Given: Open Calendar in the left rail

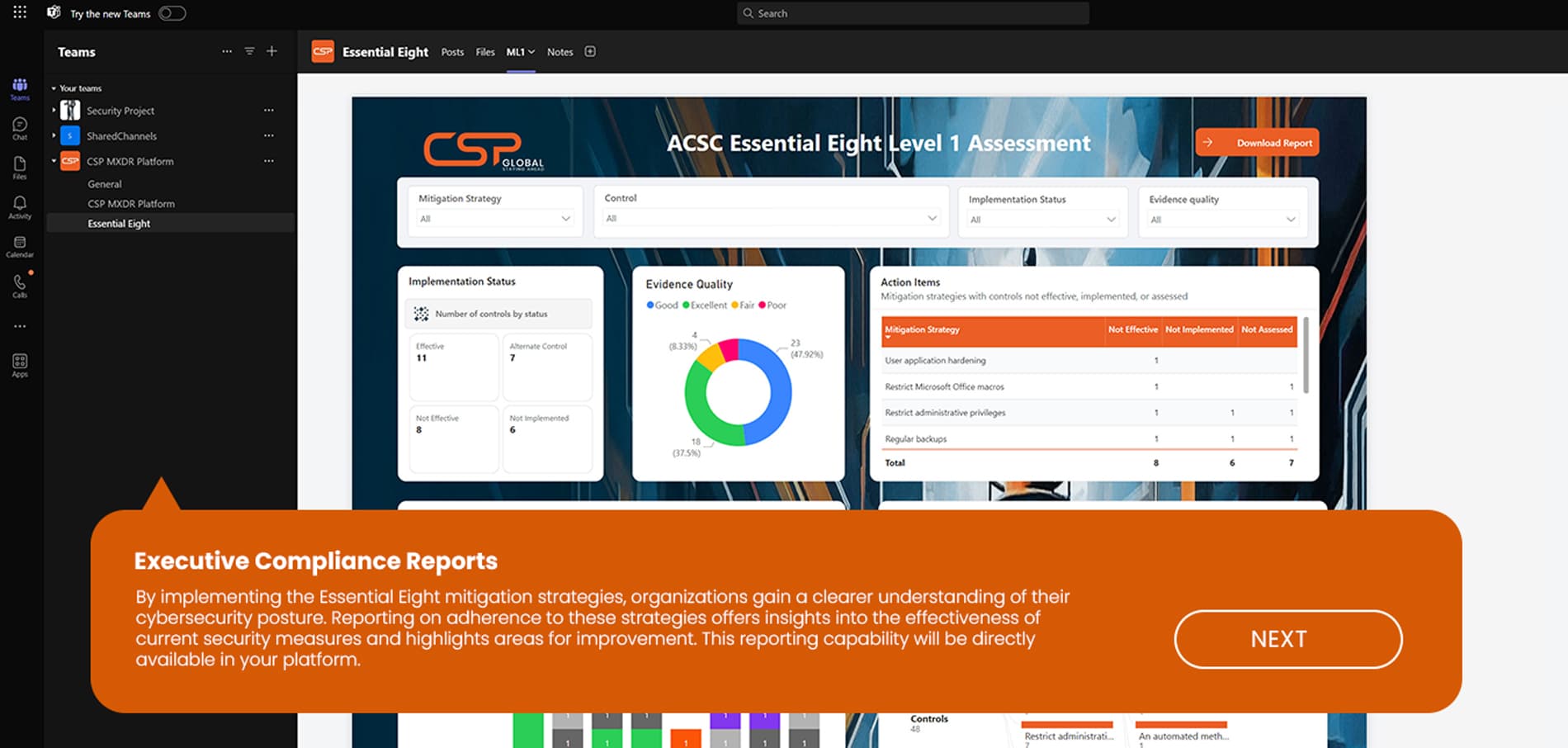Looking at the screenshot, I should click(20, 247).
